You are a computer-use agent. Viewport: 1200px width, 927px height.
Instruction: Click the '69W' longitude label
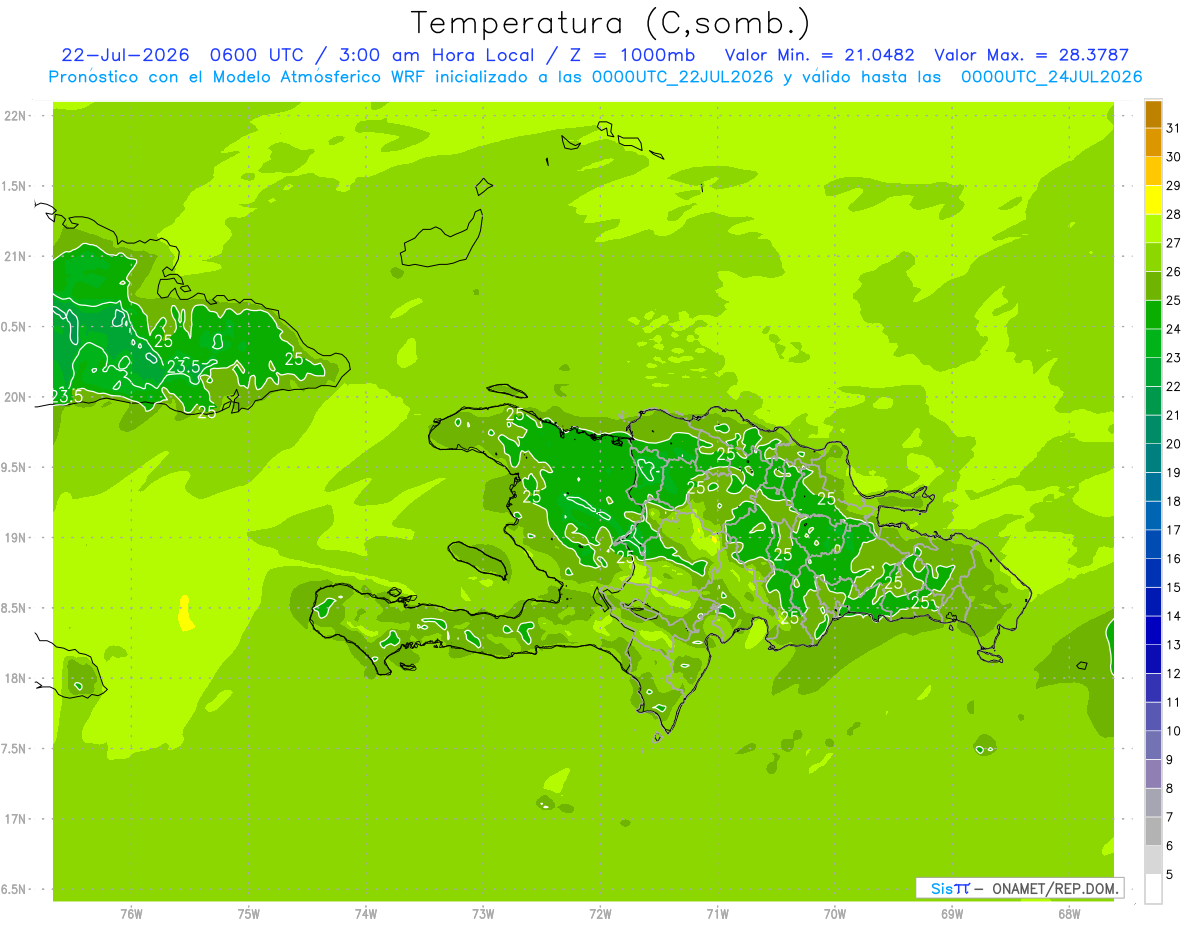point(952,914)
